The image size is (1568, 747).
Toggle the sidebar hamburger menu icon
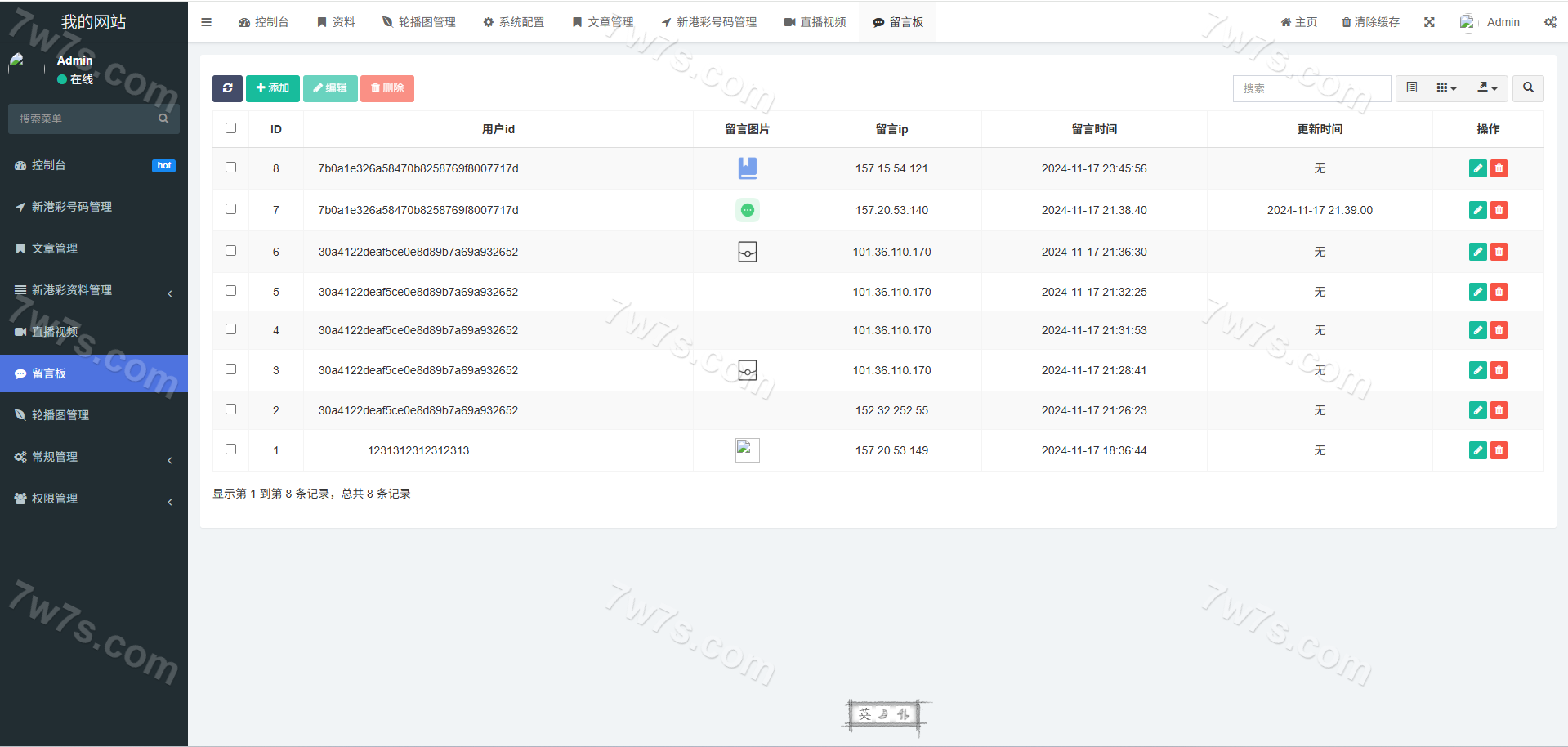point(207,22)
